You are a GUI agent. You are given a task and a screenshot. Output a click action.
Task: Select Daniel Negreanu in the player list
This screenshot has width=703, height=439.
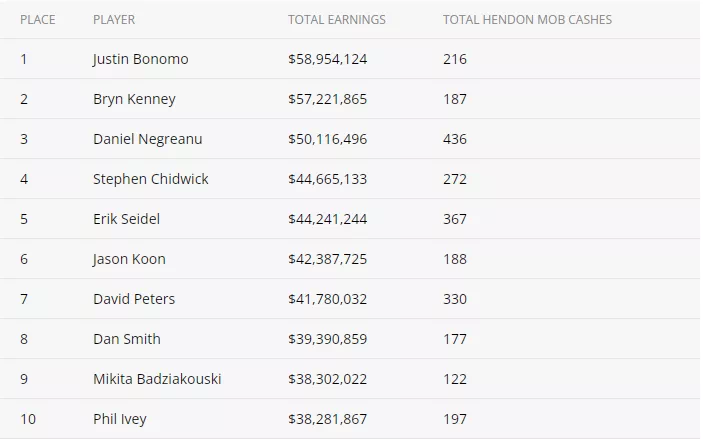(x=147, y=139)
